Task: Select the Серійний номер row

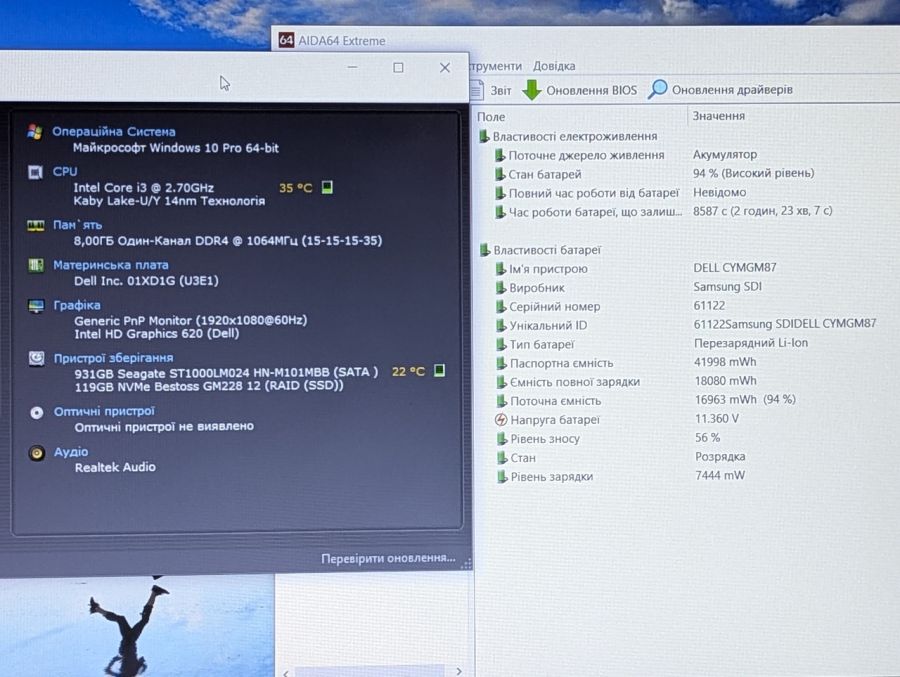Action: click(610, 306)
